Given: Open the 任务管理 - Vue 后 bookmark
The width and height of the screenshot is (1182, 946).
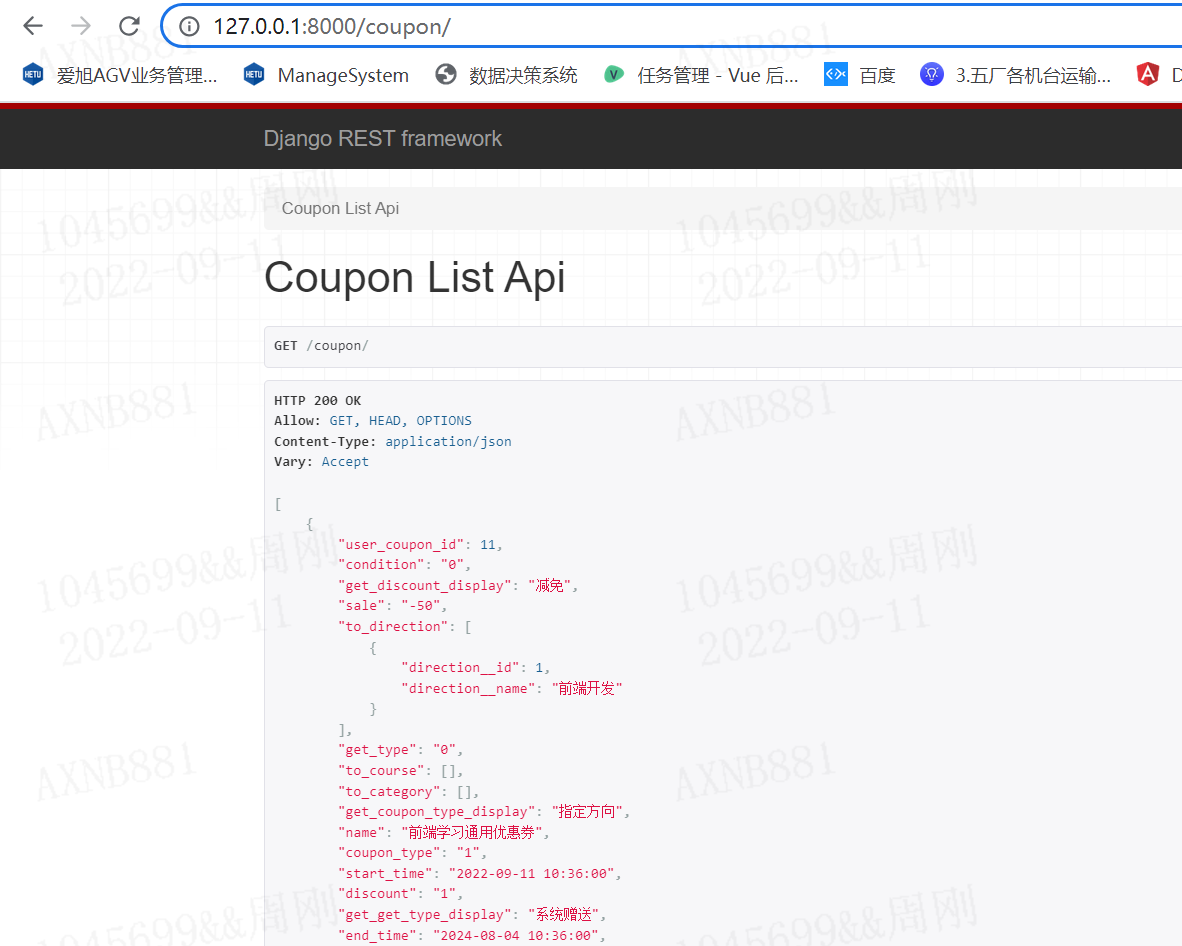Looking at the screenshot, I should [x=701, y=75].
